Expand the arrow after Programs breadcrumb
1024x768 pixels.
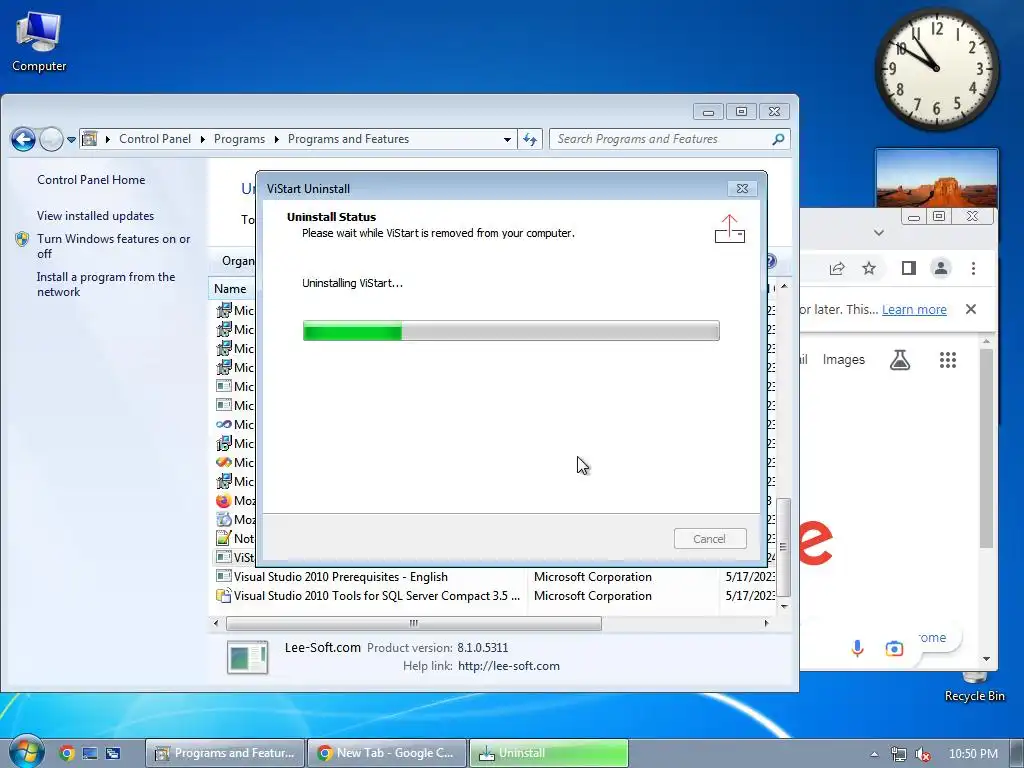click(x=276, y=140)
